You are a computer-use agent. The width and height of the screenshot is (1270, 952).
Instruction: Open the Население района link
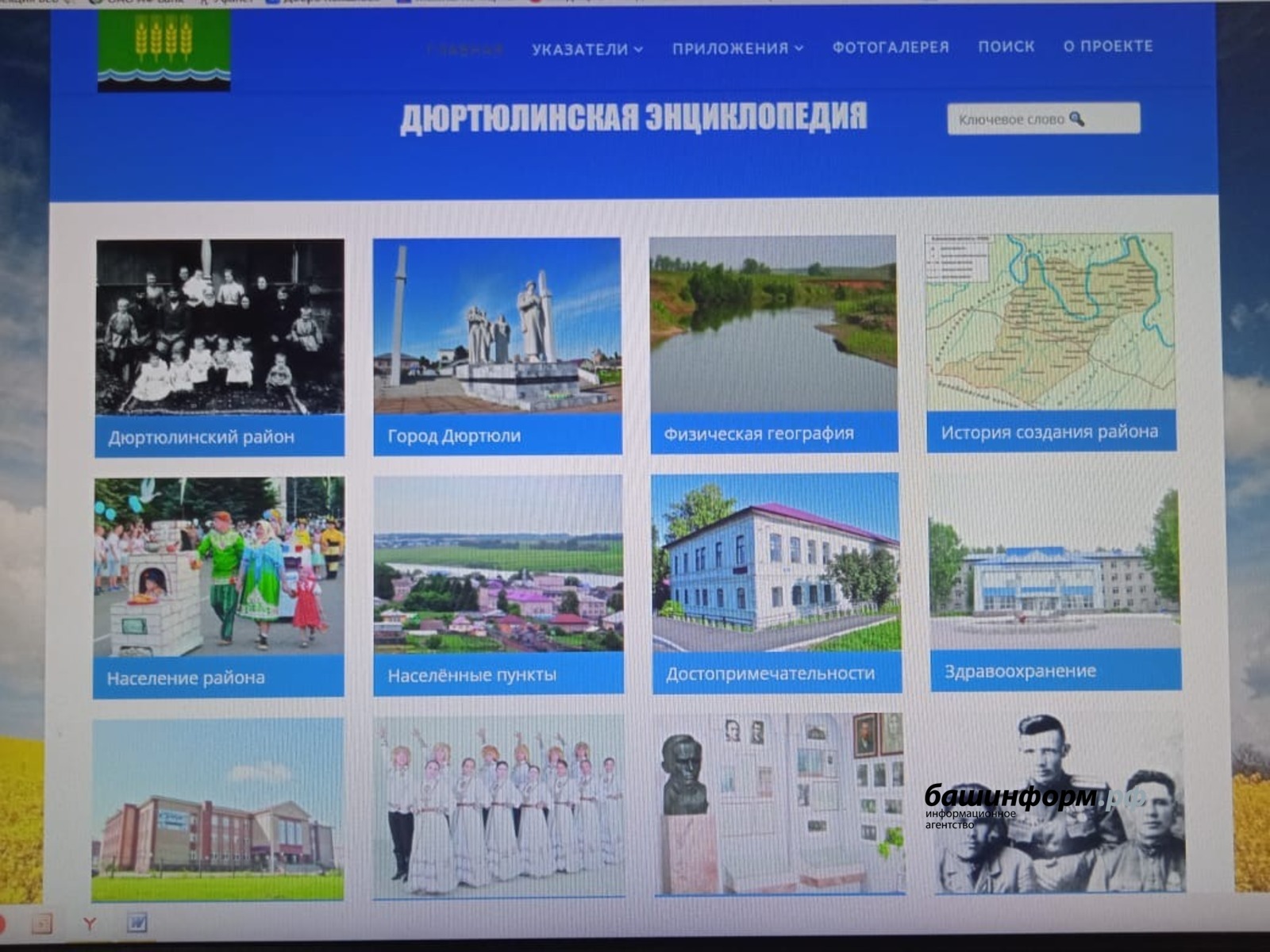(186, 678)
